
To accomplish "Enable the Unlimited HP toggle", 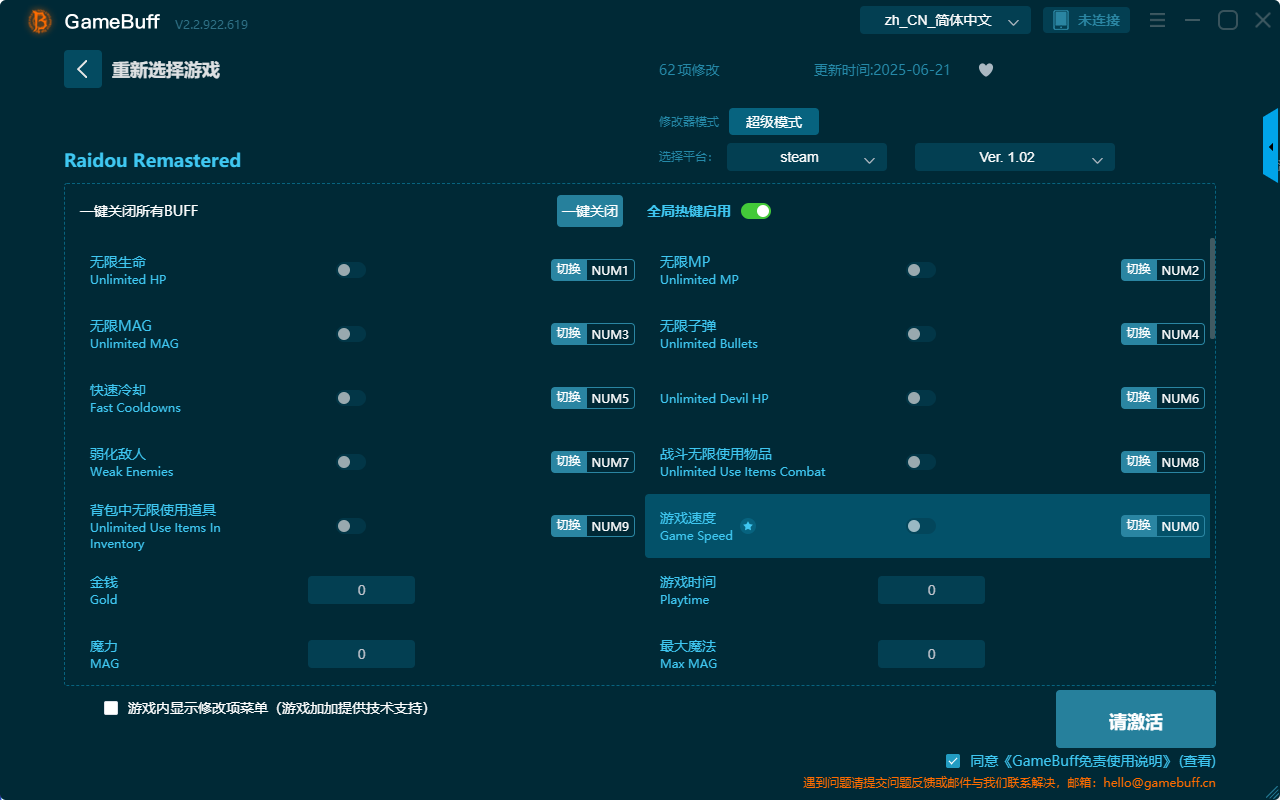I will tap(350, 269).
